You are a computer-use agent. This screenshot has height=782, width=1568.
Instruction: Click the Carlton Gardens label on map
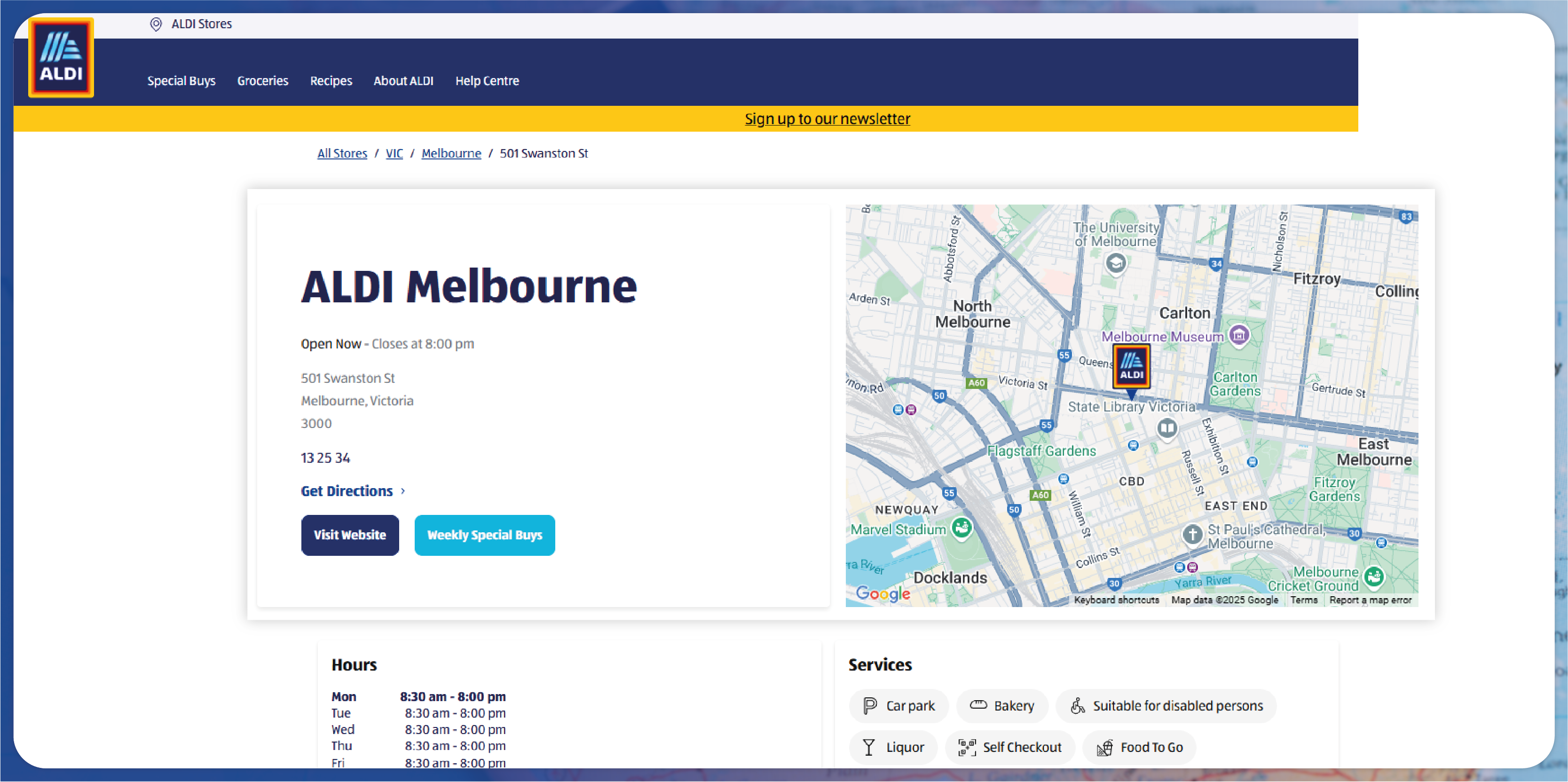tap(1235, 384)
